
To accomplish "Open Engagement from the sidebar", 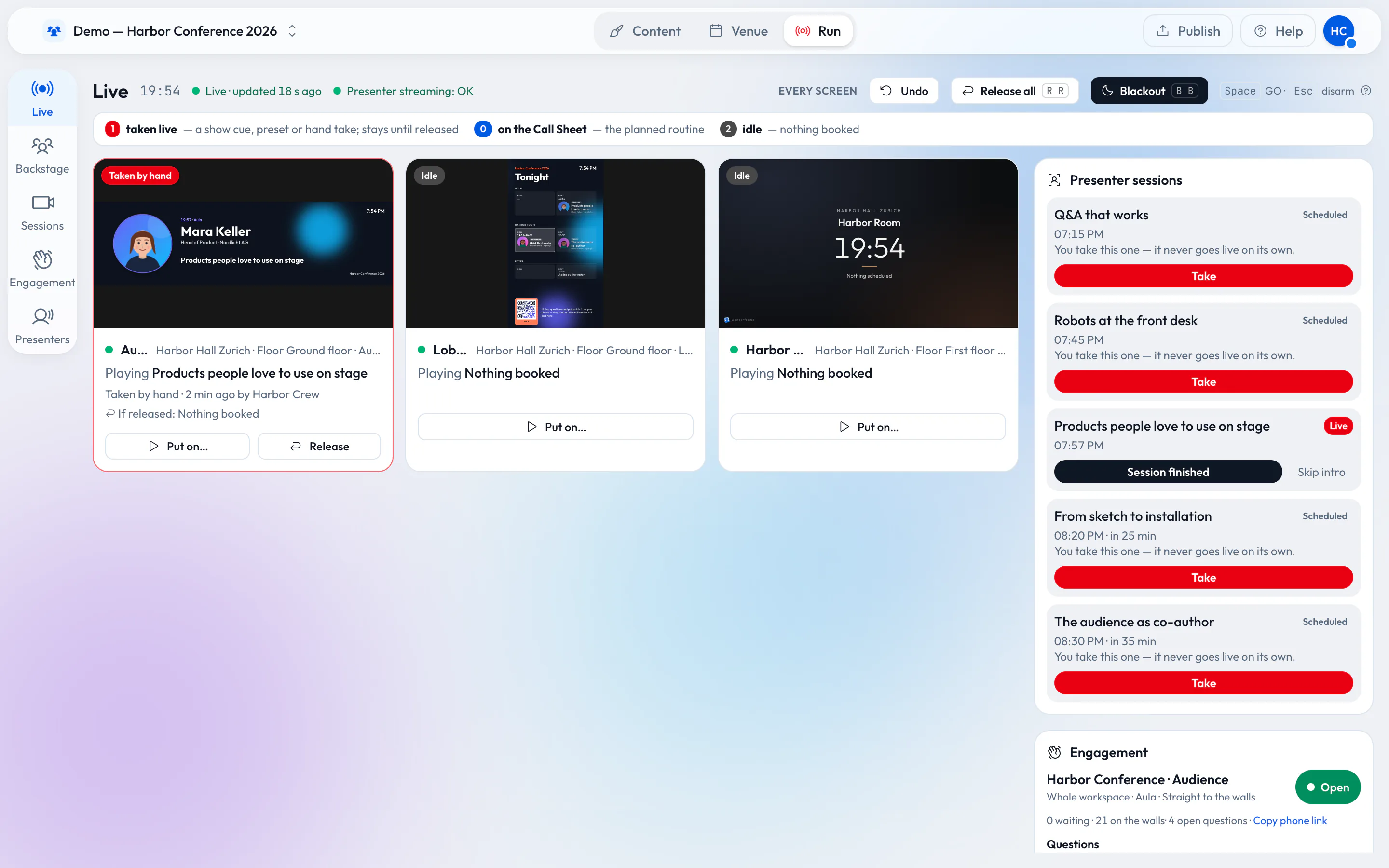I will tap(42, 269).
